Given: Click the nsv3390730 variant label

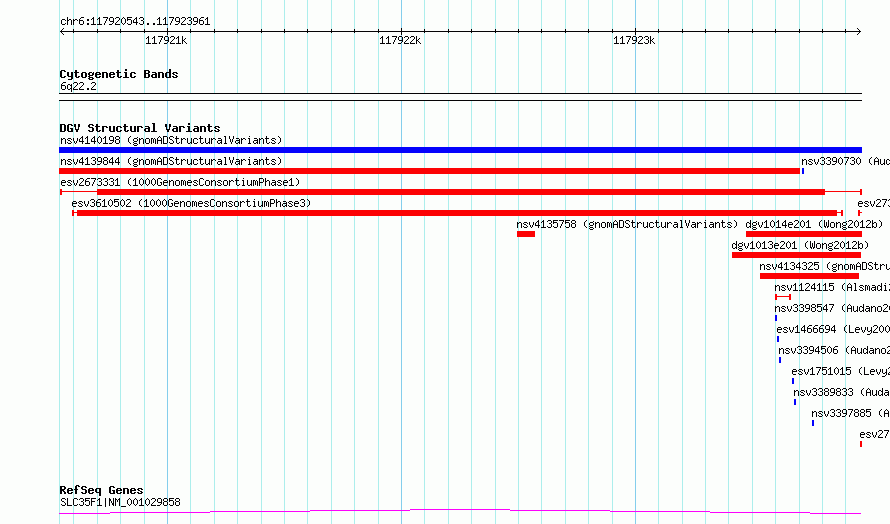Looking at the screenshot, I should tap(845, 161).
